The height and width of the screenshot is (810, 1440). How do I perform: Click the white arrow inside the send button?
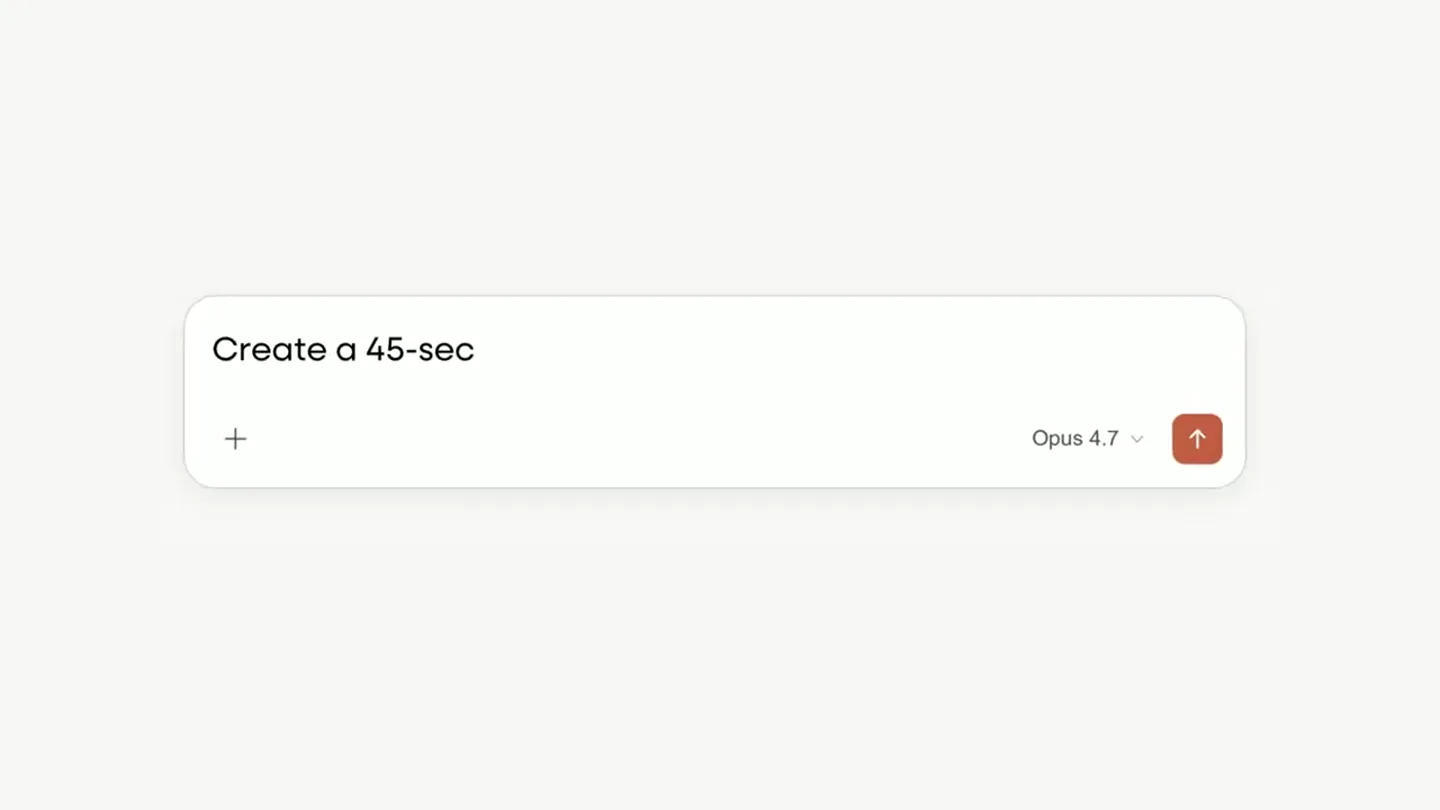[1197, 439]
